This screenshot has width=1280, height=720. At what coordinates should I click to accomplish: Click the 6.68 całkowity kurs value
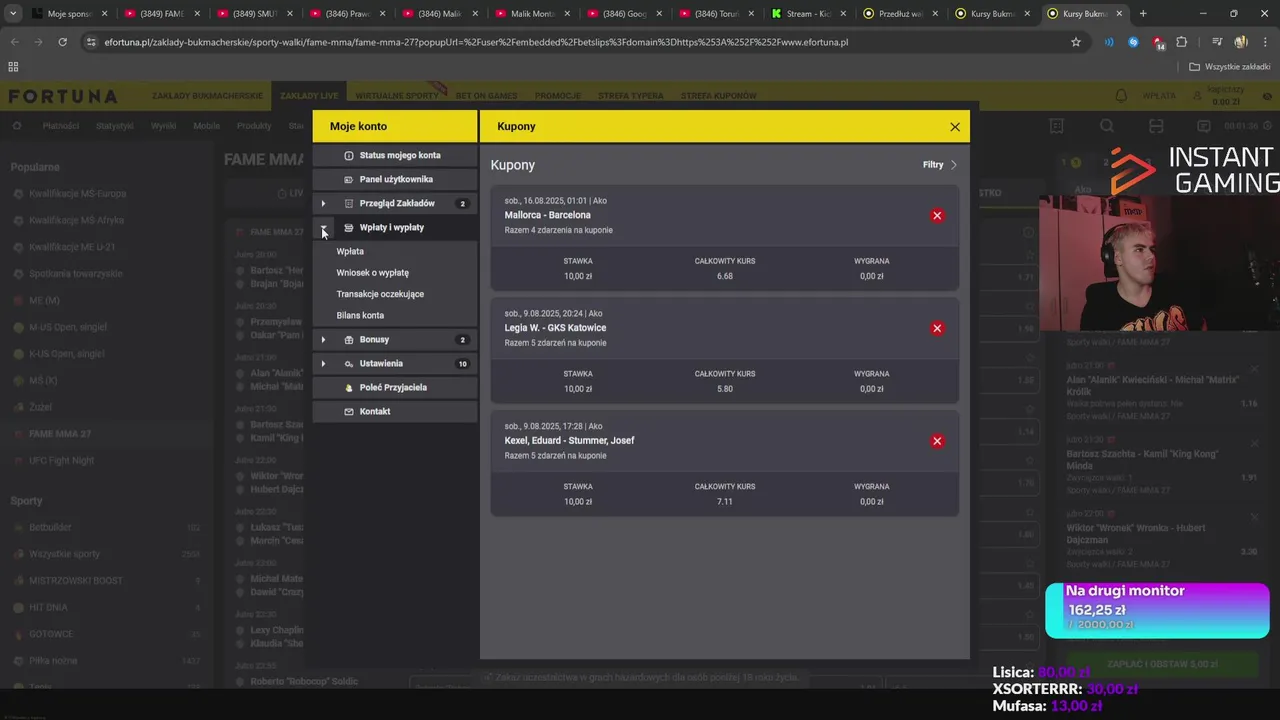[x=725, y=276]
